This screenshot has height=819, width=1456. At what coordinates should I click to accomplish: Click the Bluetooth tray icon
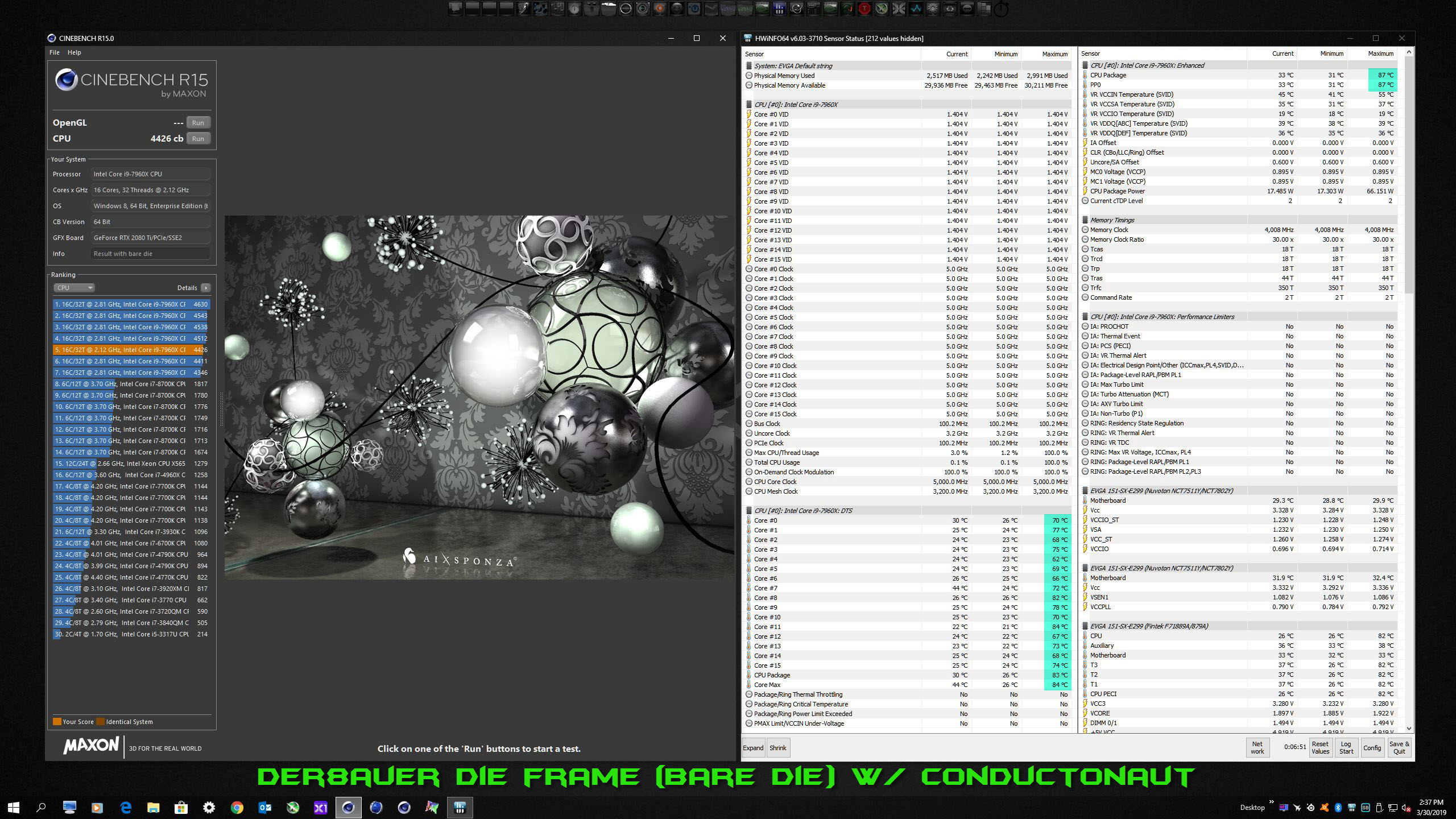coord(1338,808)
